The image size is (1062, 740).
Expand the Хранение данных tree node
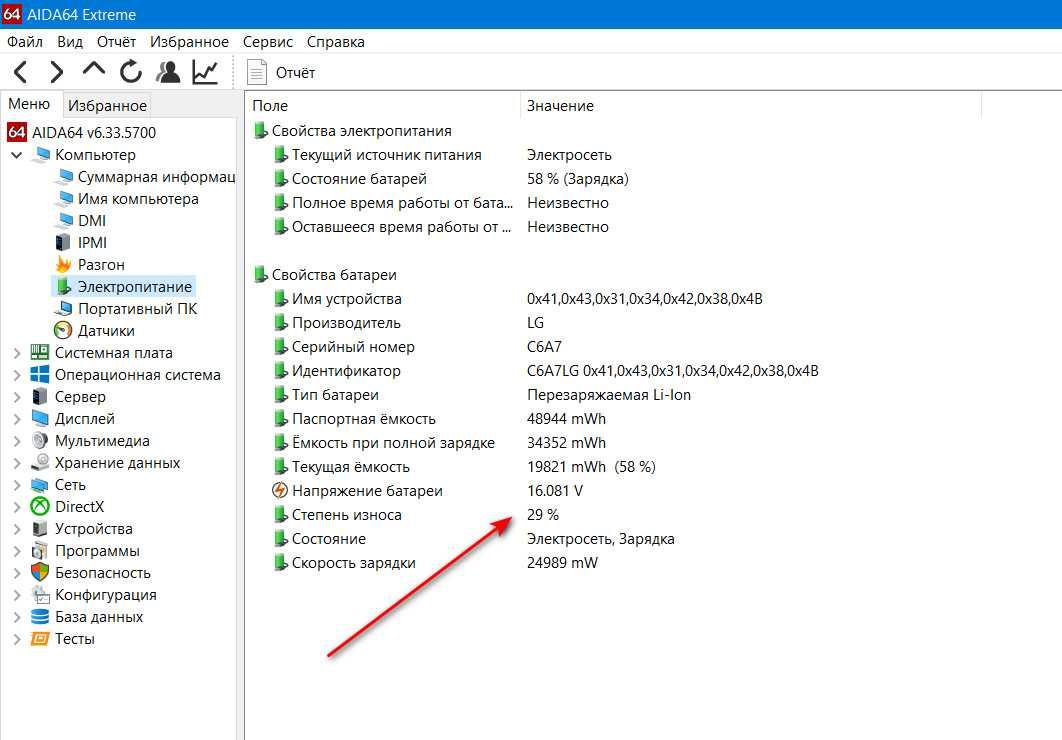(17, 463)
